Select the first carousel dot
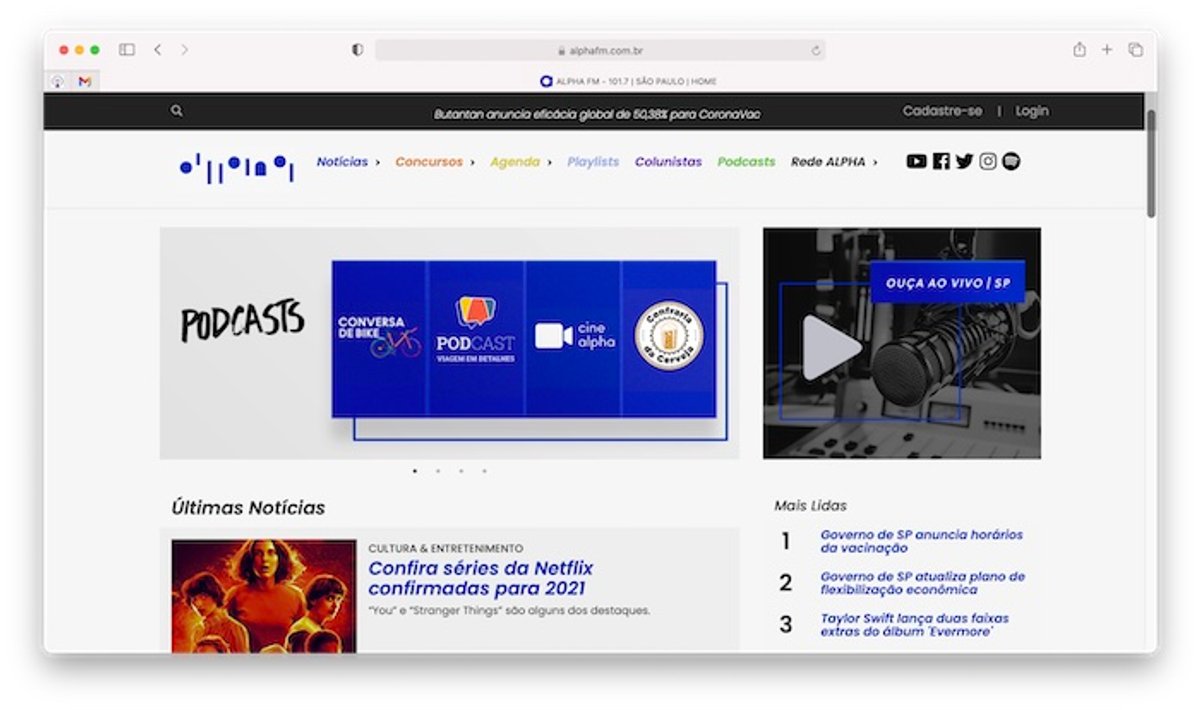This screenshot has width=1200, height=710. 415,470
